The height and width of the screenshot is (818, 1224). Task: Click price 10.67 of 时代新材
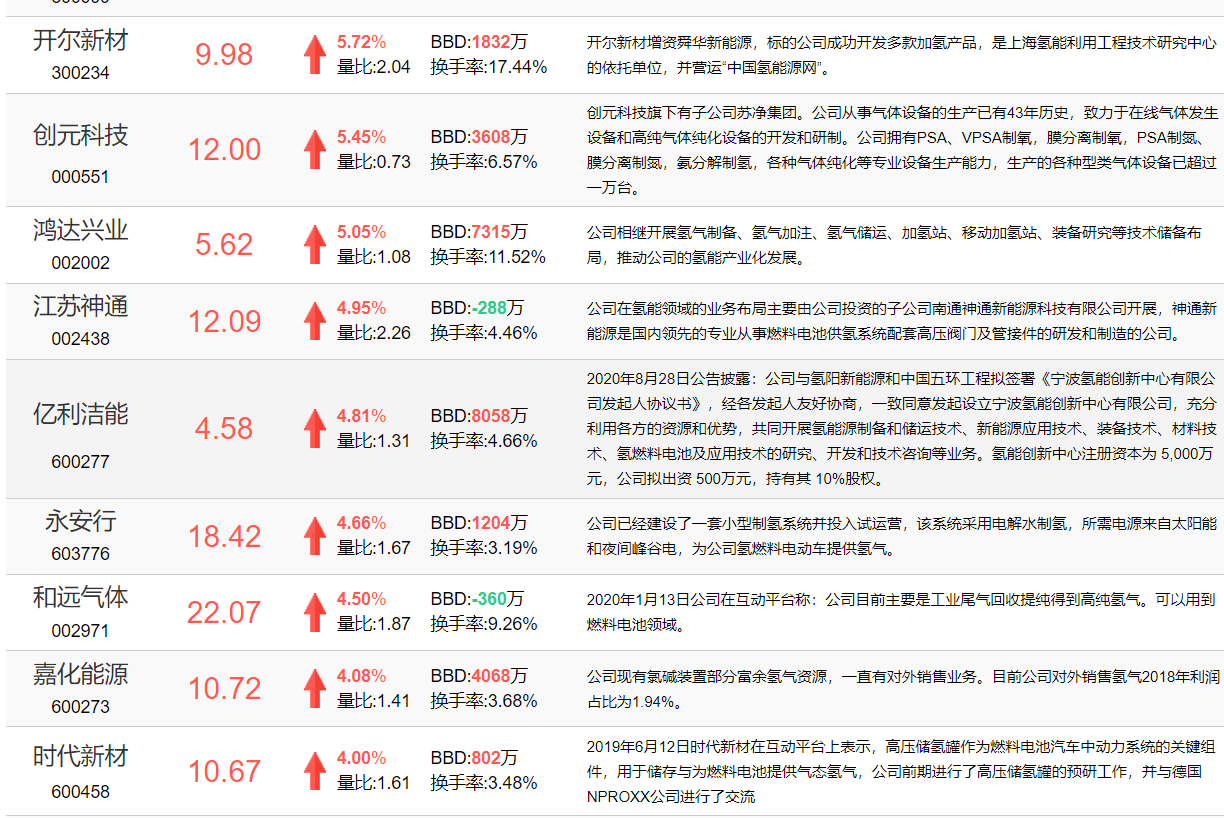(x=224, y=771)
